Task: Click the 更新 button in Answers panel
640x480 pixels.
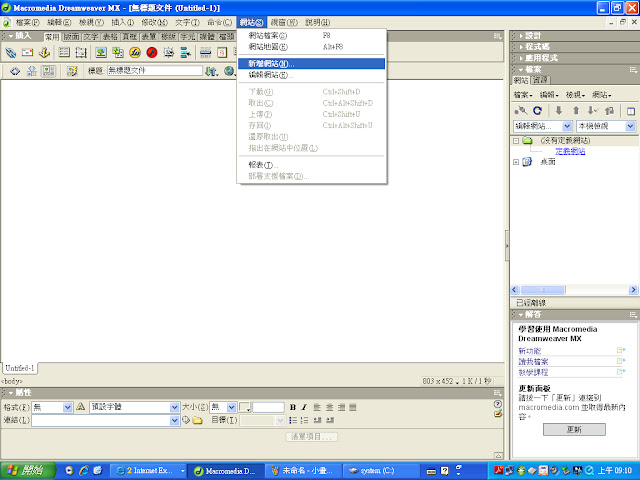Action: (574, 429)
